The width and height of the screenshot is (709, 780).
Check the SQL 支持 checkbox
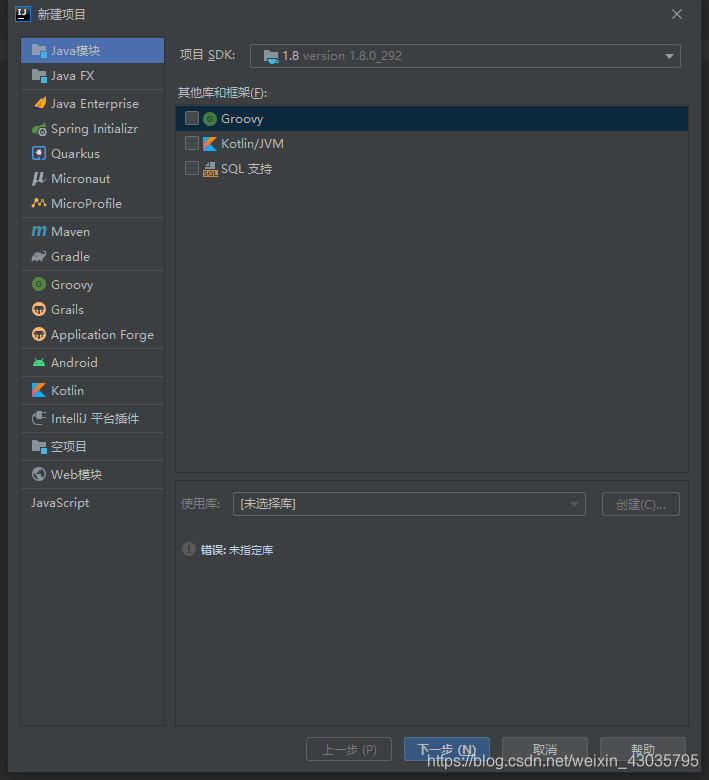coord(192,168)
